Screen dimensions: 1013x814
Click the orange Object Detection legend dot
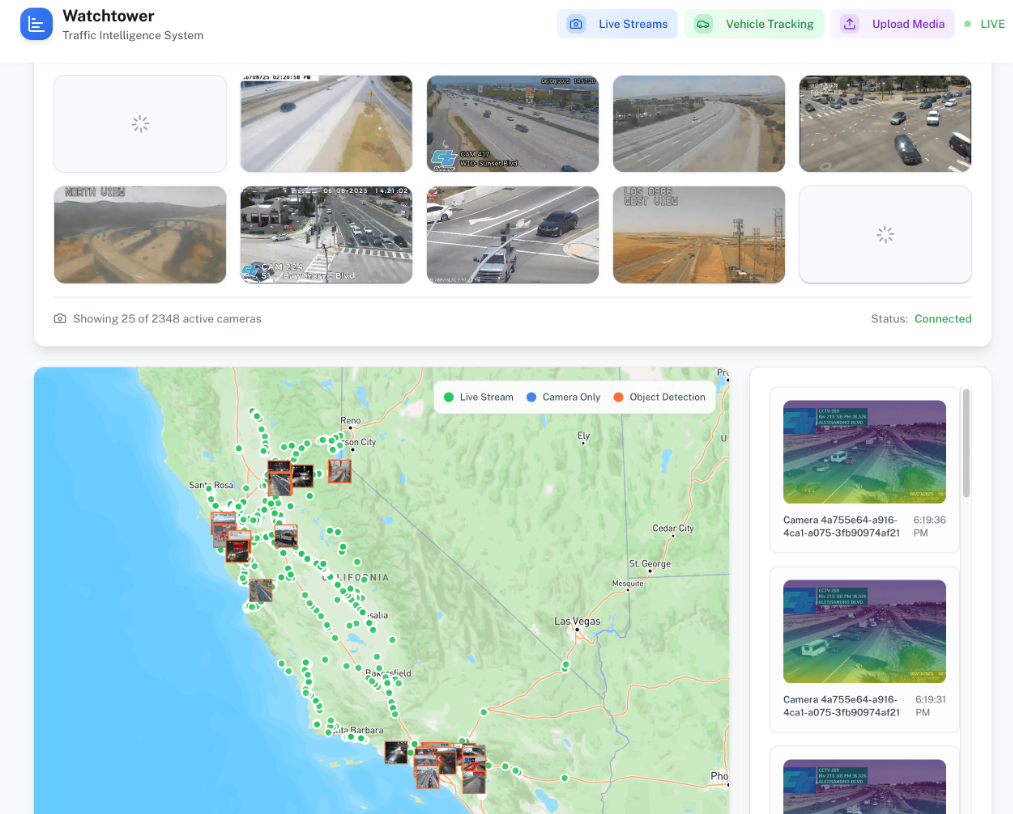coord(618,397)
